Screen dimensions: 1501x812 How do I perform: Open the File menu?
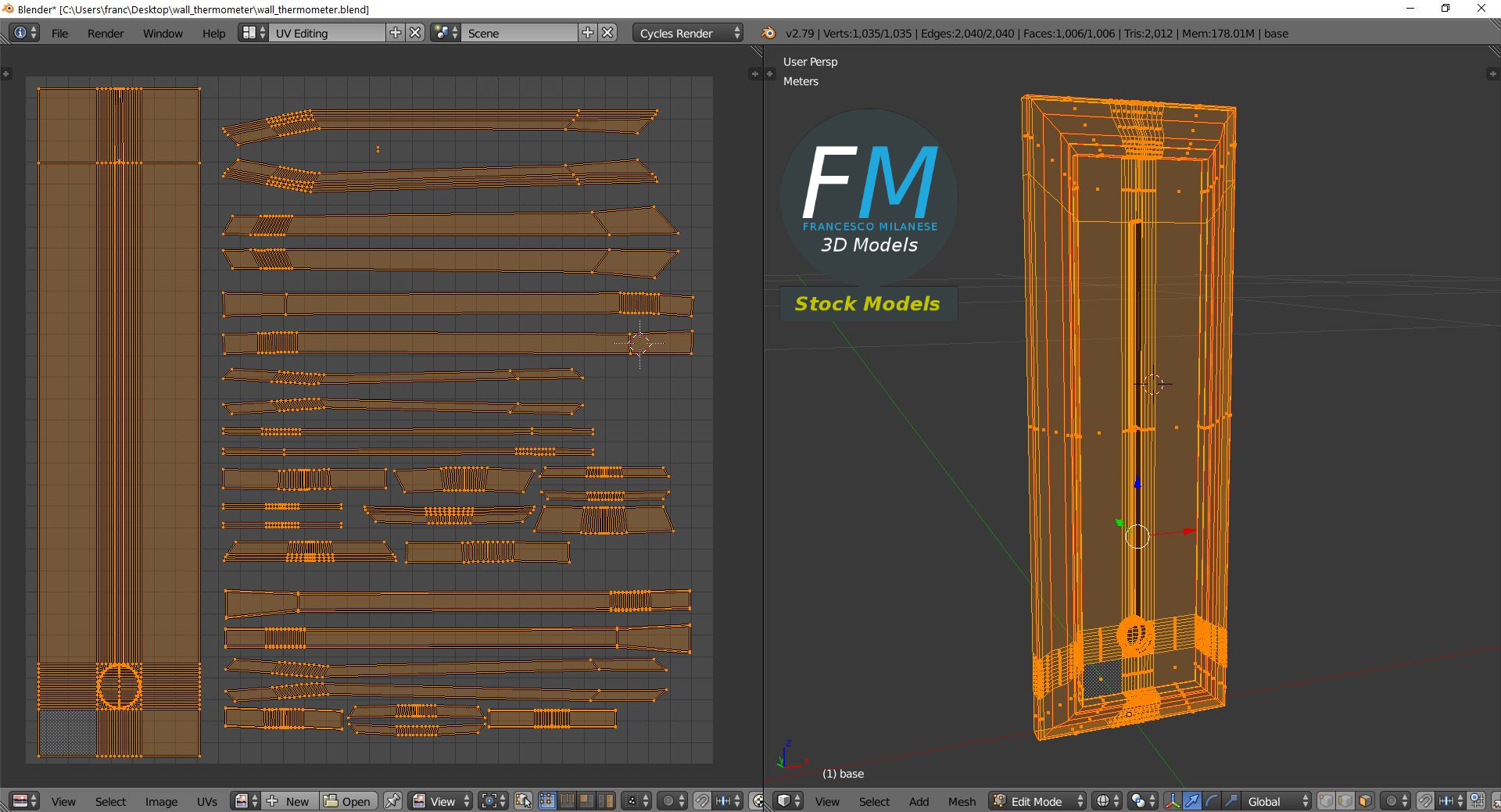tap(59, 33)
